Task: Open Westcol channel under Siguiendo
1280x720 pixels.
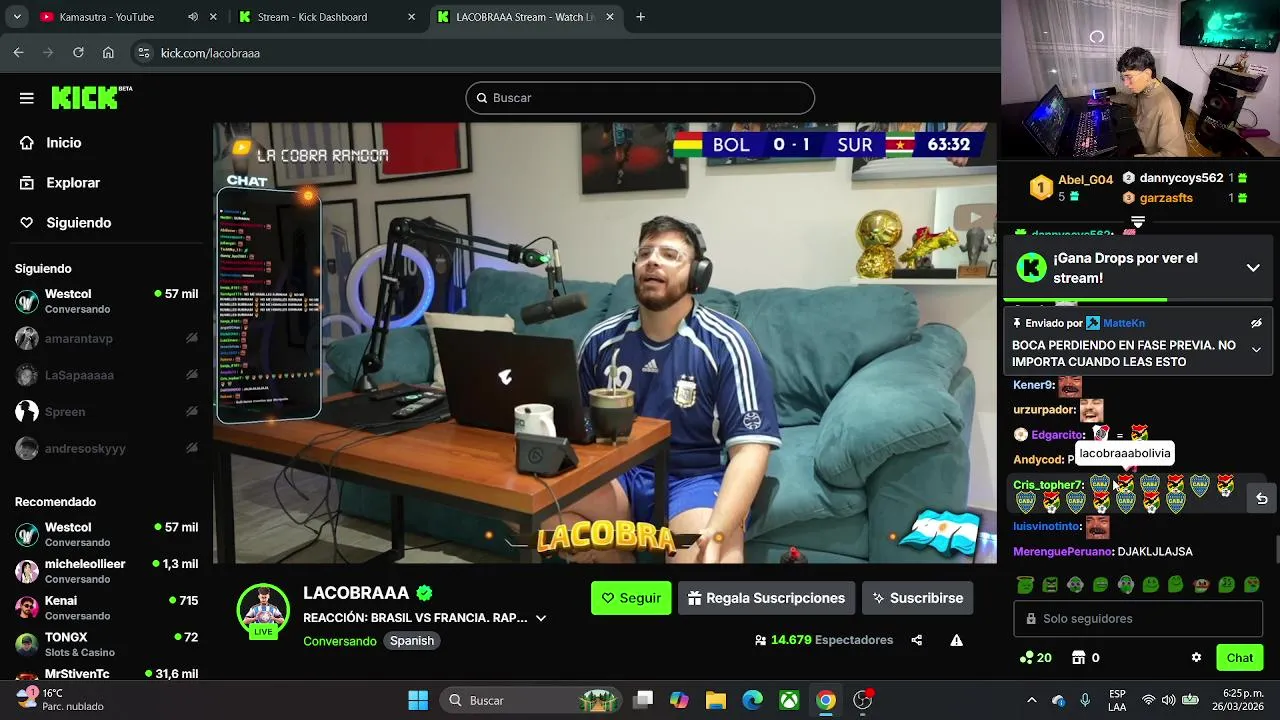Action: pos(106,301)
